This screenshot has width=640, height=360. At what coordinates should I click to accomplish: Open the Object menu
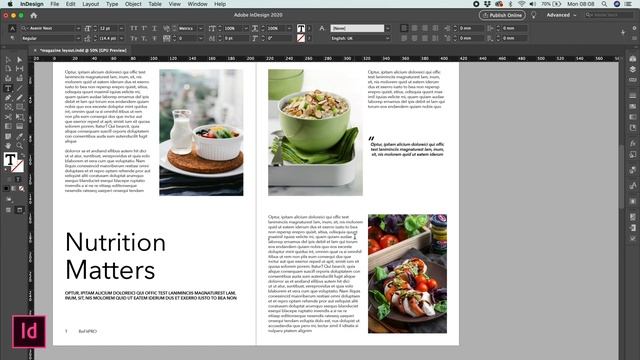(x=133, y=4)
